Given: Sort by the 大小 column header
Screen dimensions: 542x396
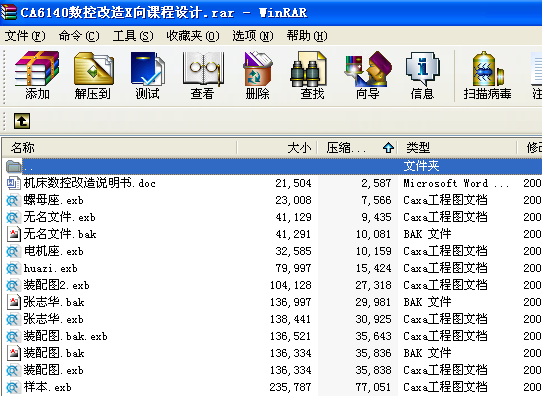Looking at the screenshot, I should coord(277,148).
